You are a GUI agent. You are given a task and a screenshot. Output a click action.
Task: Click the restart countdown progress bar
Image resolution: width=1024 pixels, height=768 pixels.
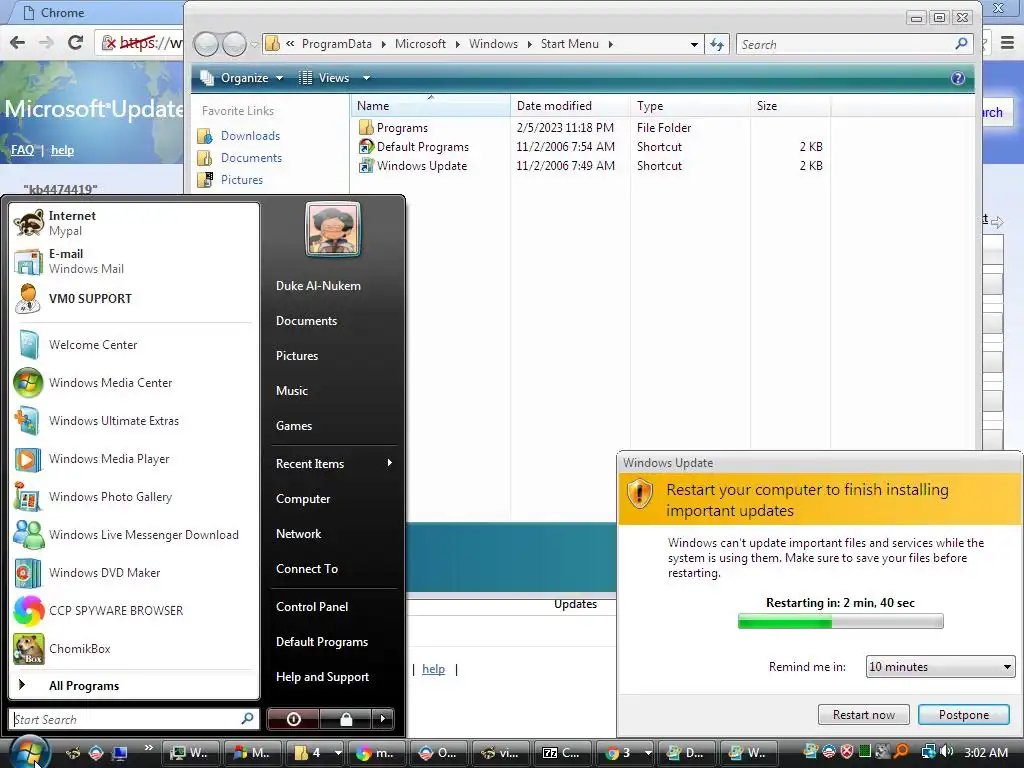click(x=840, y=621)
